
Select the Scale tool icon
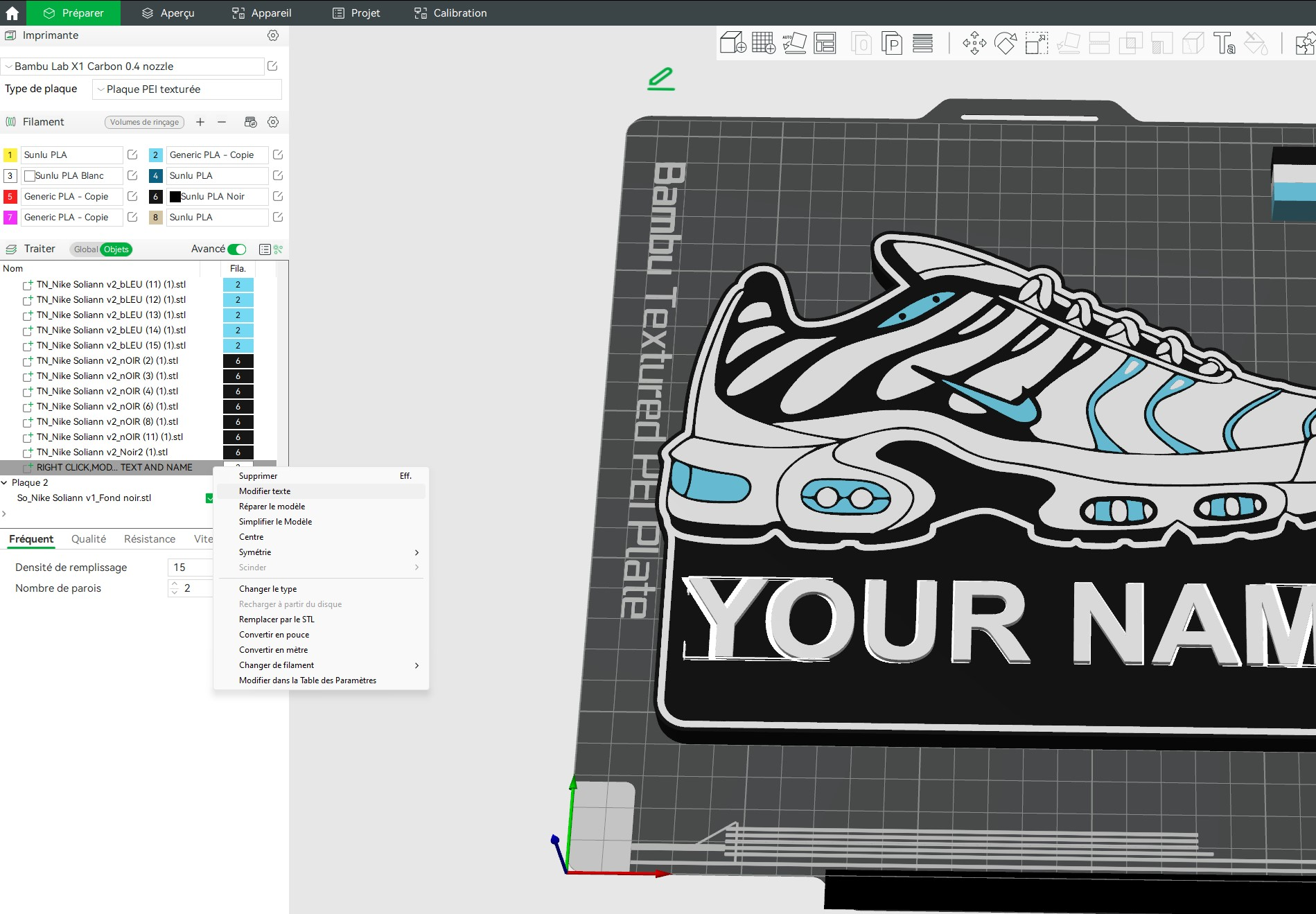(x=1037, y=43)
